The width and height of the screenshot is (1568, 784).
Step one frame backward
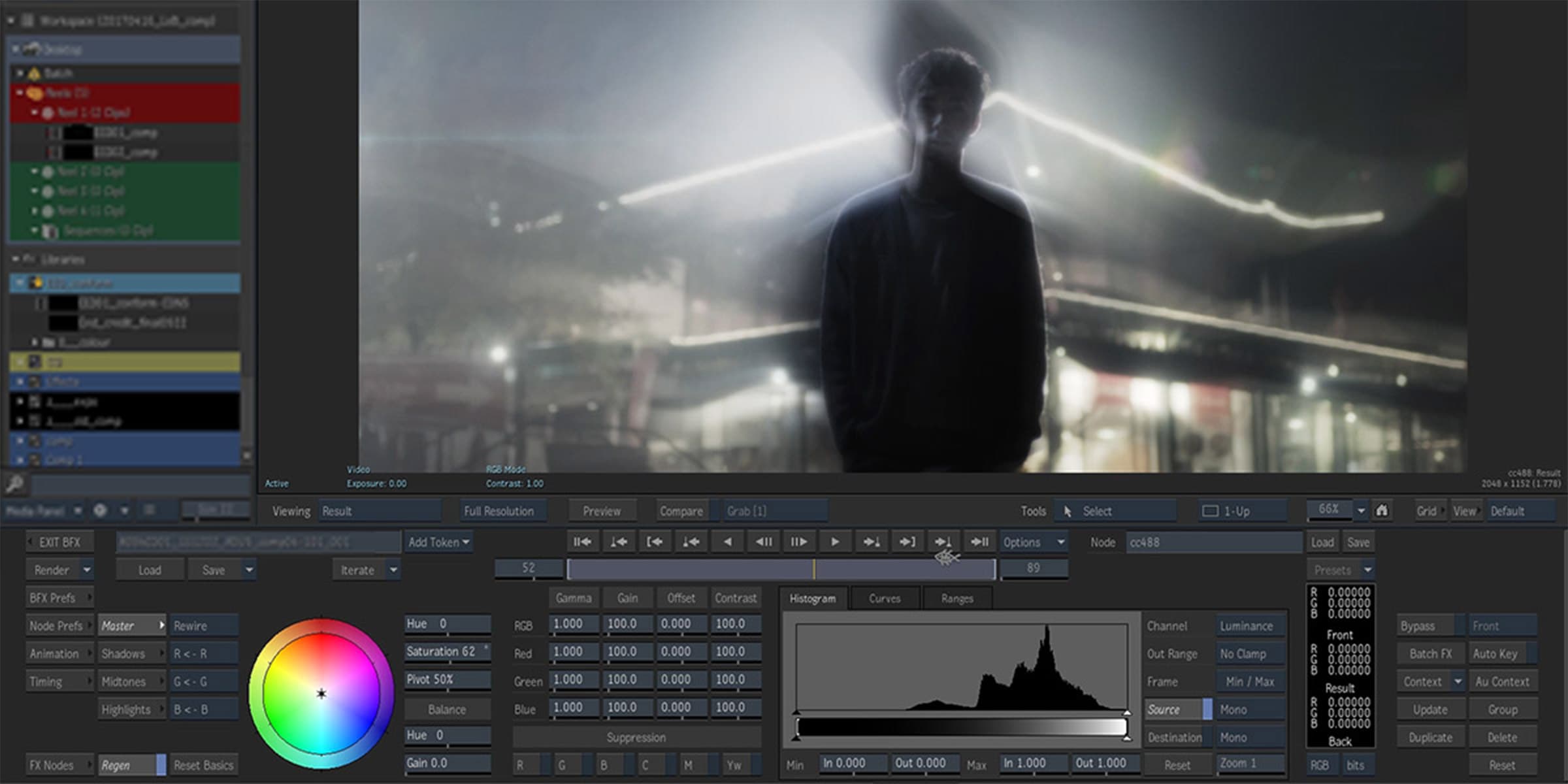(763, 542)
